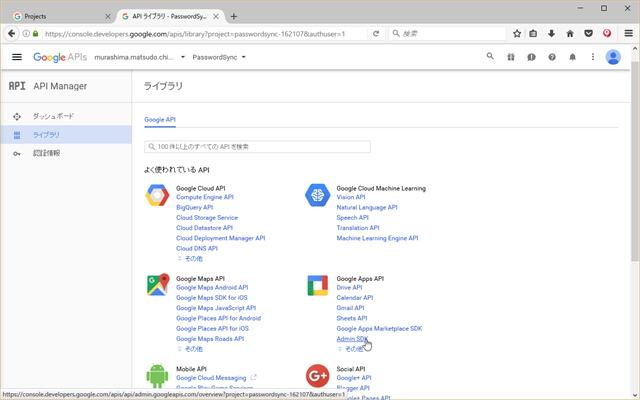Screen dimensions: 640x400
Task: Click the Google Apps API square icon
Action: tap(318, 285)
